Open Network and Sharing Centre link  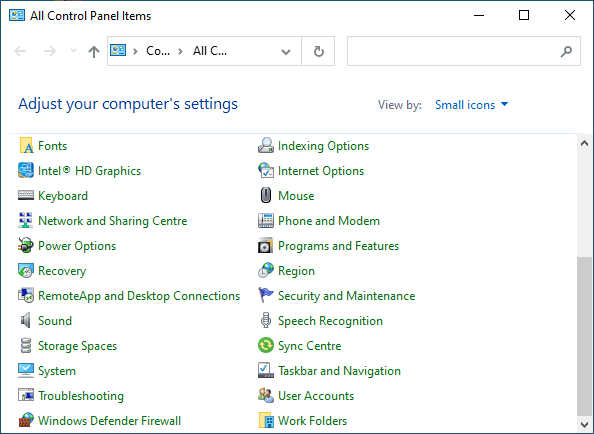click(x=113, y=221)
